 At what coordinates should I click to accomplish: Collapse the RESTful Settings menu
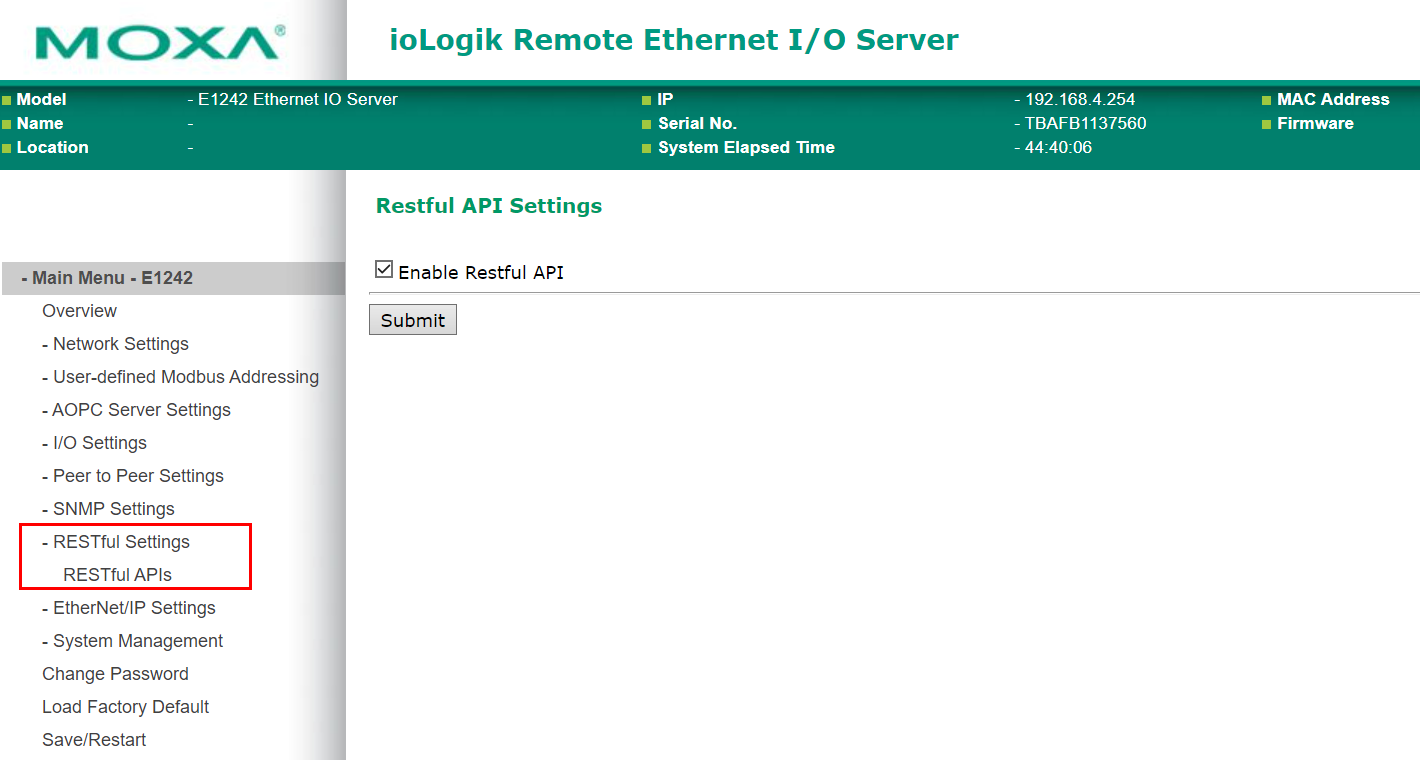[121, 542]
